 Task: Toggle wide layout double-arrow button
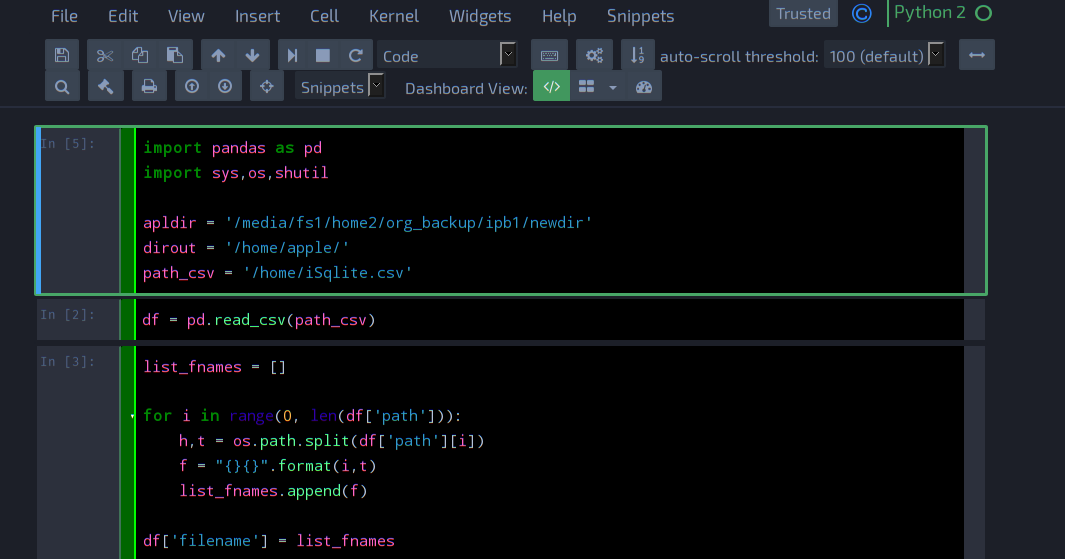tap(977, 55)
